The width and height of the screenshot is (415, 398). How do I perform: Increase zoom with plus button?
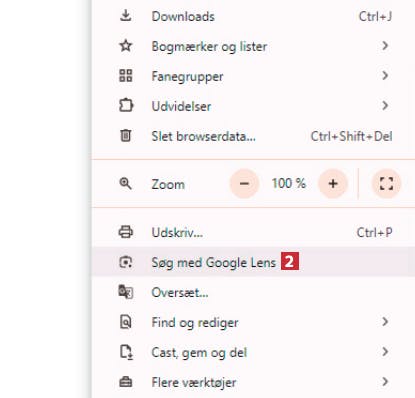point(333,184)
